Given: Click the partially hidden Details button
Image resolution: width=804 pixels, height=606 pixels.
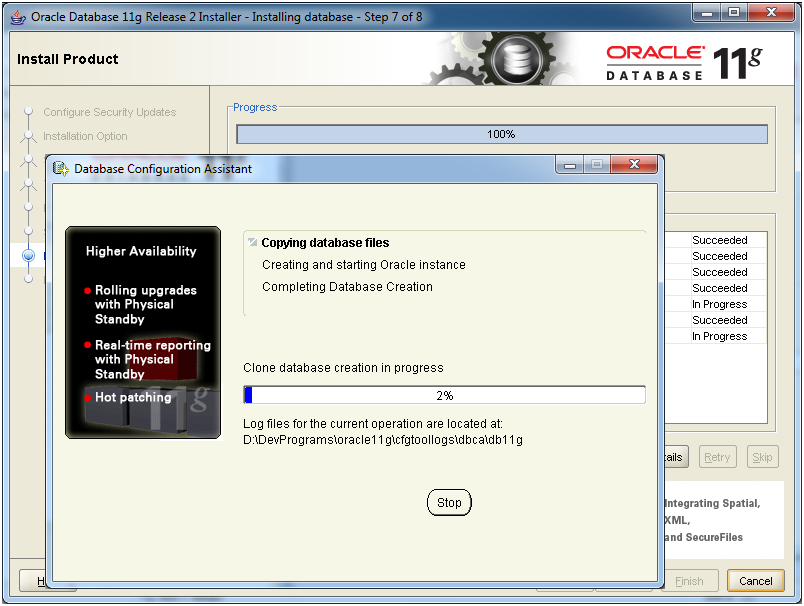Looking at the screenshot, I should [x=676, y=457].
